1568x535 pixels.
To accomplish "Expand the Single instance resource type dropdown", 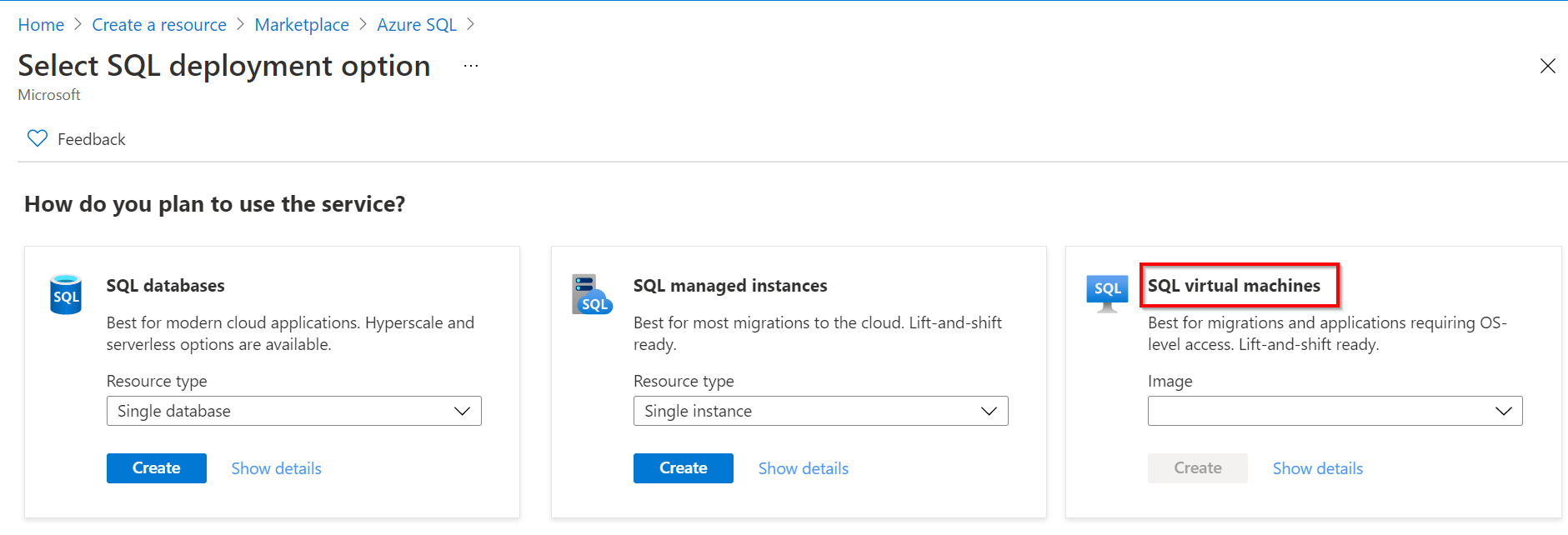I will pos(821,411).
